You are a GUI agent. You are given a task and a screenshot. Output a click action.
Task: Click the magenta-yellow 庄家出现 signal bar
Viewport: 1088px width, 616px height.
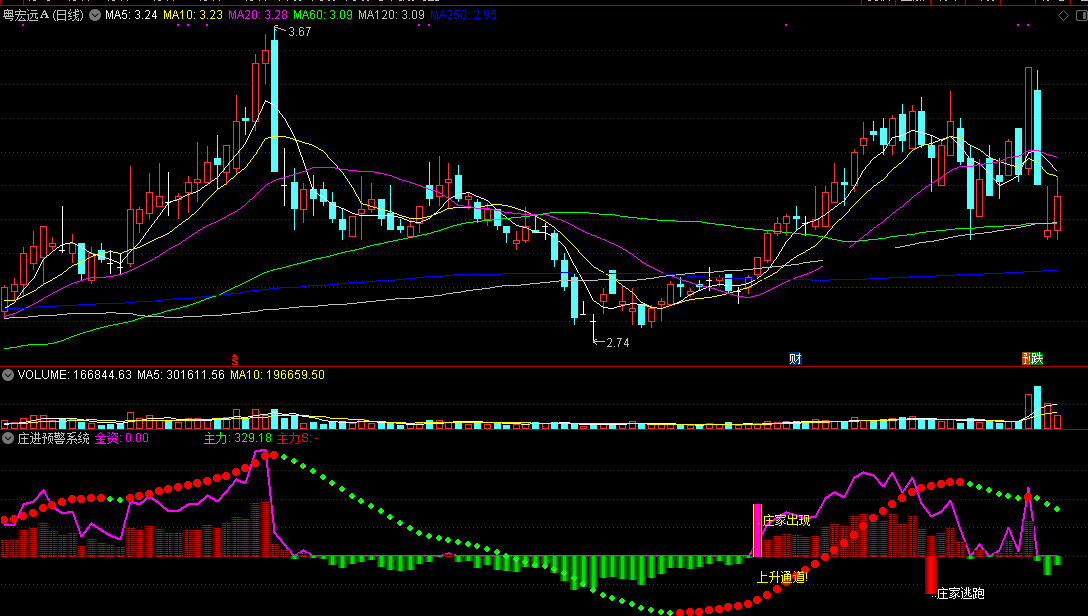coord(757,531)
